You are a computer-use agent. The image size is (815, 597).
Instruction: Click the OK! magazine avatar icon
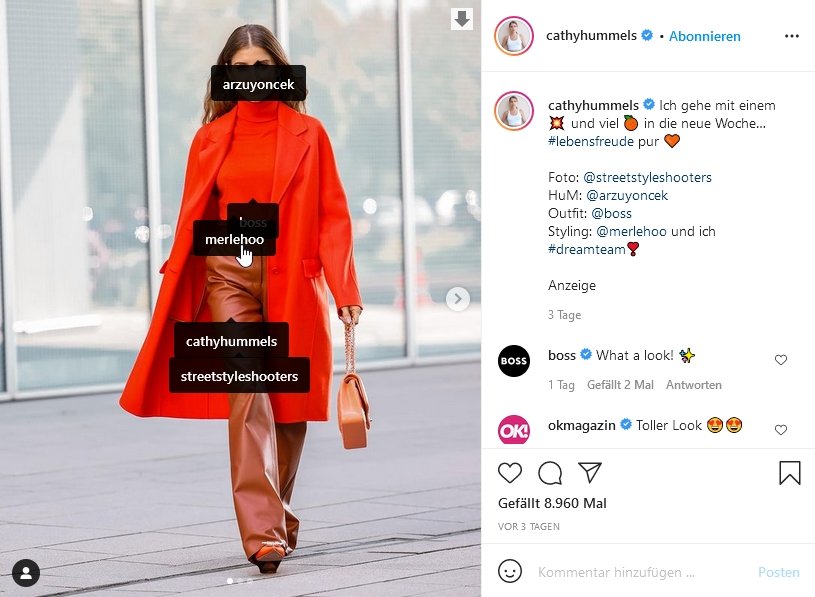pos(514,430)
